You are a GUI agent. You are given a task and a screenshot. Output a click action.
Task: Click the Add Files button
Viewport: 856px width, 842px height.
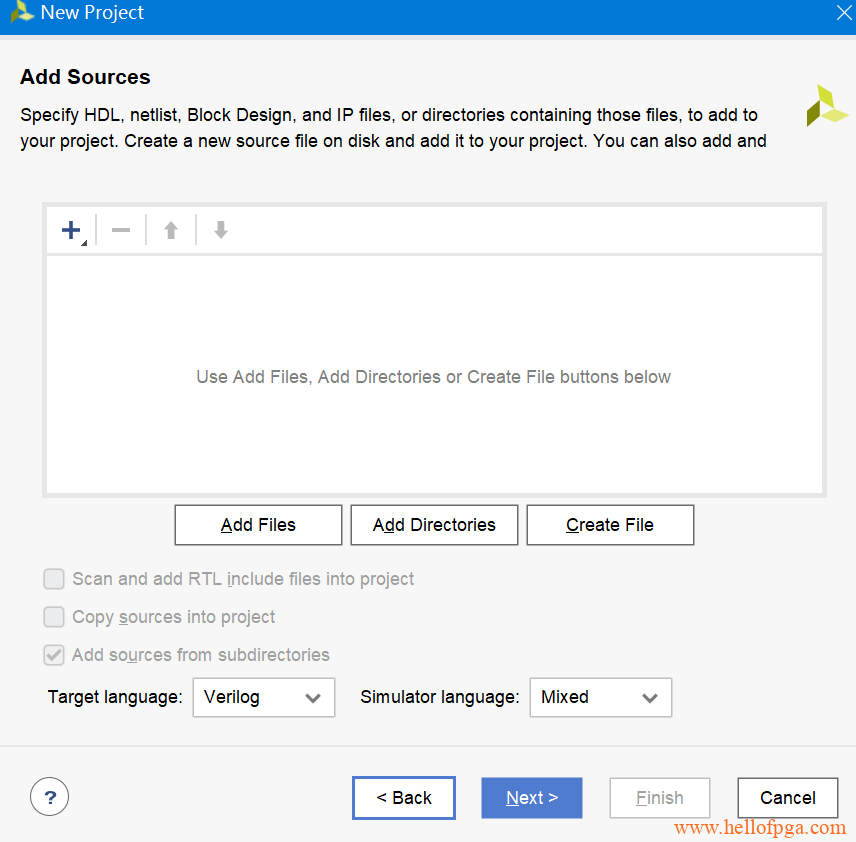coord(258,525)
